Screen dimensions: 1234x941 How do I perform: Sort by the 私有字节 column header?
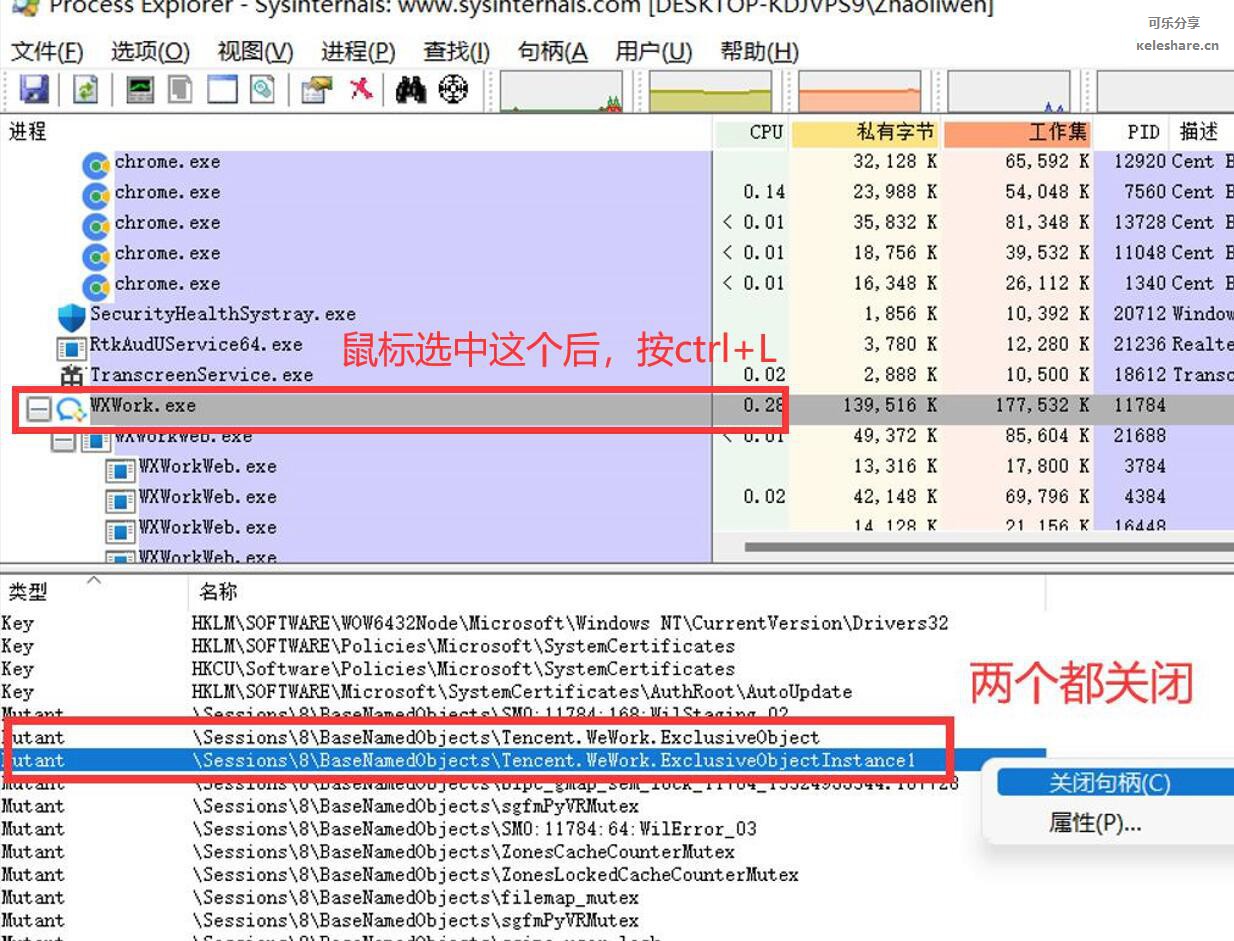tap(867, 131)
